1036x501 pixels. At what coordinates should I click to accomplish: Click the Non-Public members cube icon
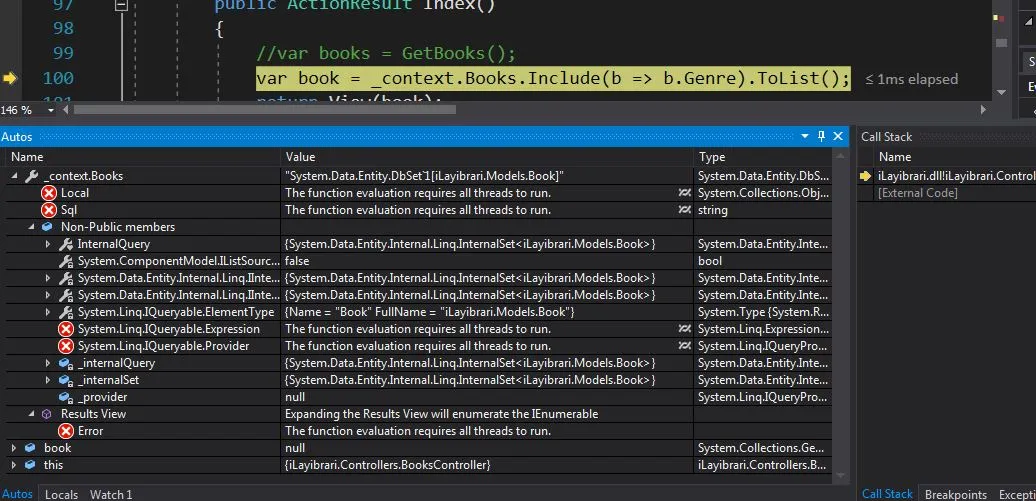point(46,227)
